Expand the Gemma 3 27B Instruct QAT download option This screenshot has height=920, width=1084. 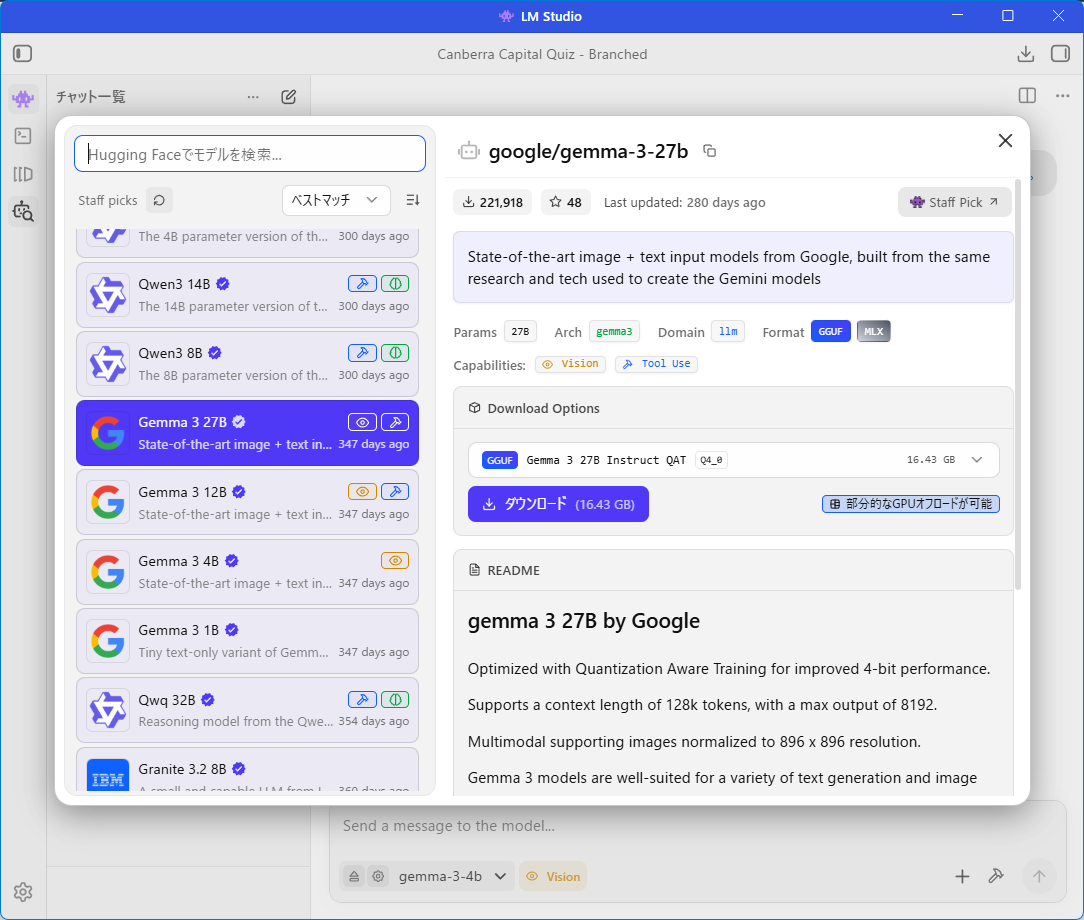click(977, 460)
